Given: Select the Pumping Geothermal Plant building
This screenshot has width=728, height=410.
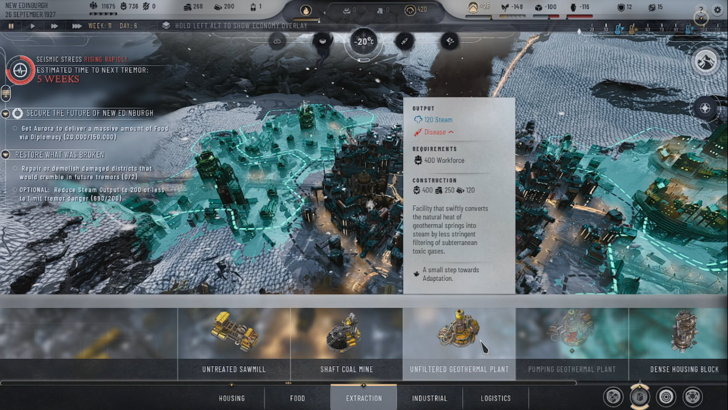Looking at the screenshot, I should tap(572, 344).
